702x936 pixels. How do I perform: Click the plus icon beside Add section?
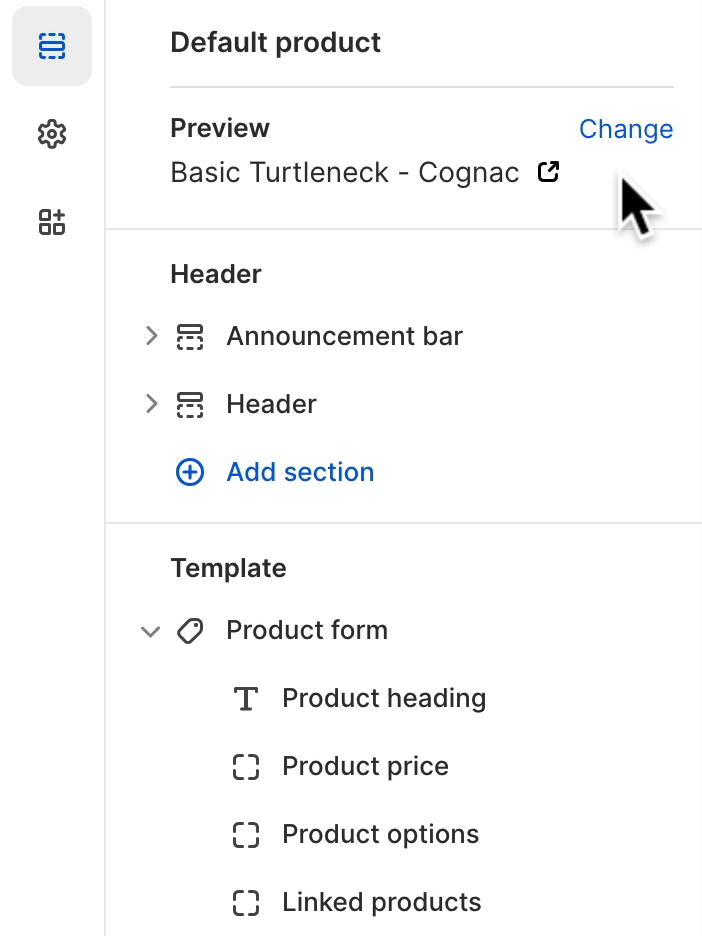coord(190,472)
